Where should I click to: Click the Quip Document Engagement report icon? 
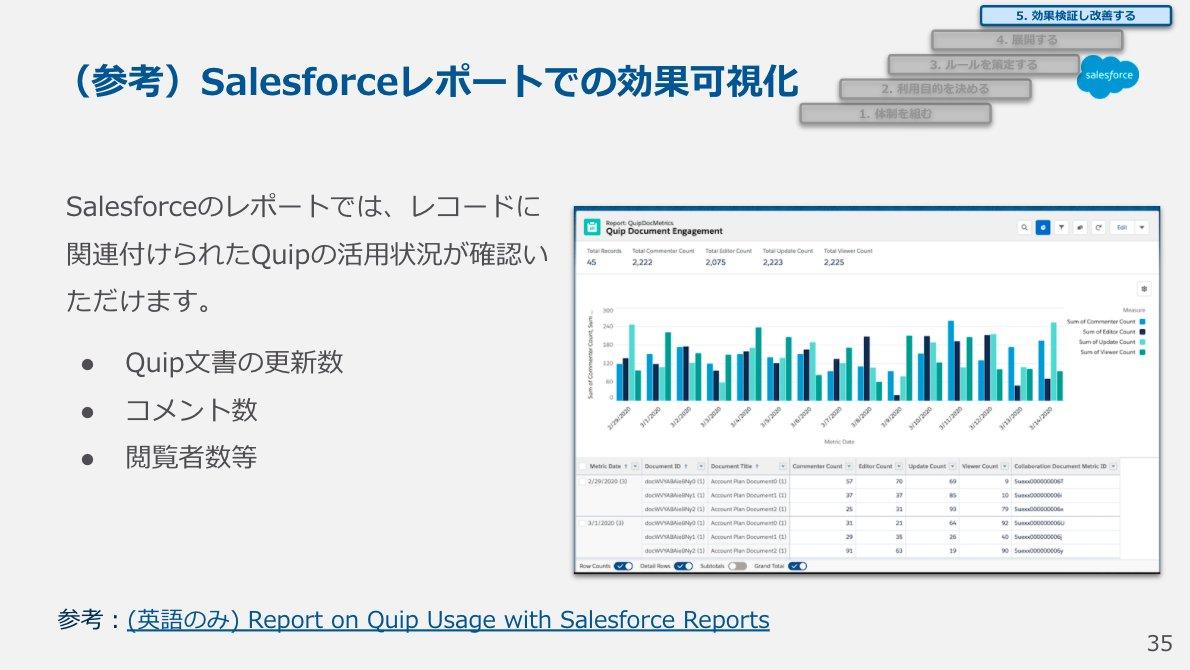(592, 227)
